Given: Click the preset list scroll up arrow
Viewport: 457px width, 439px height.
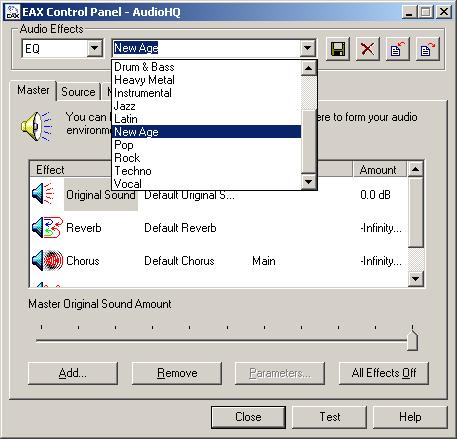Looking at the screenshot, I should (x=308, y=68).
